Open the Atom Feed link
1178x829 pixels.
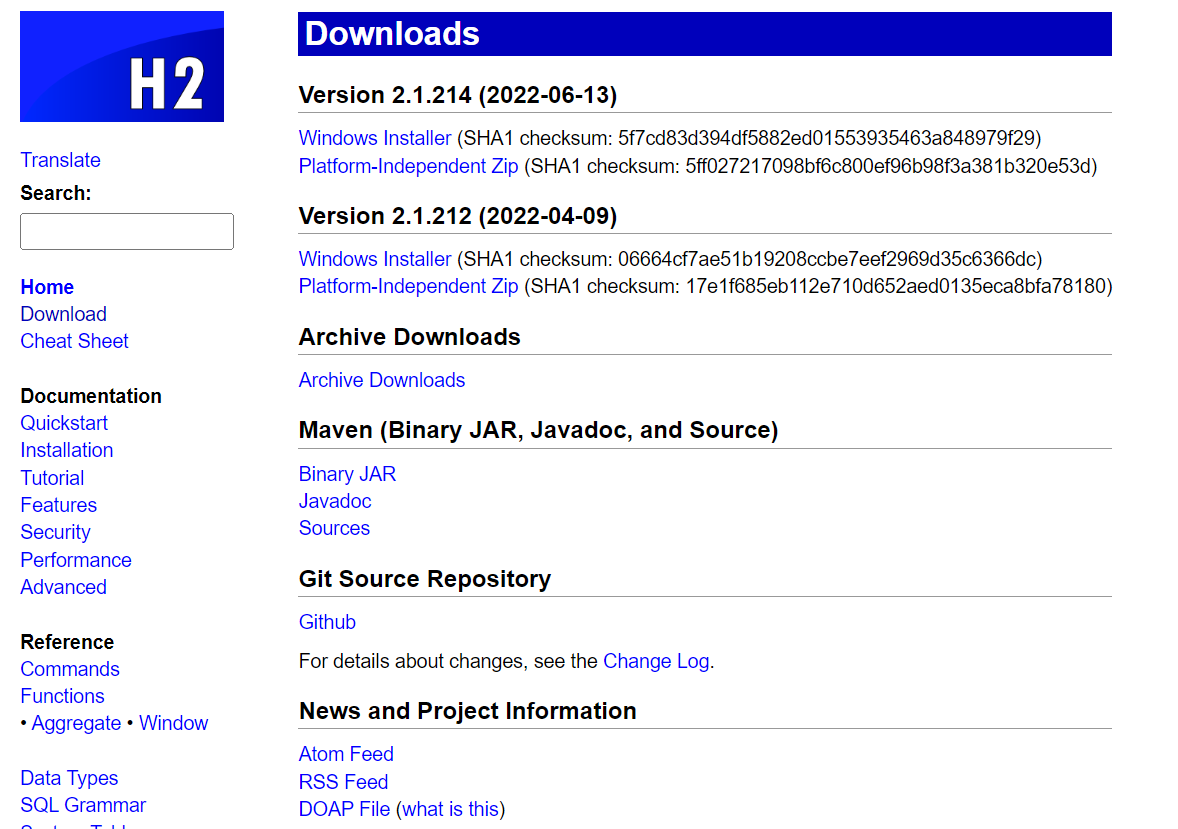coord(346,754)
